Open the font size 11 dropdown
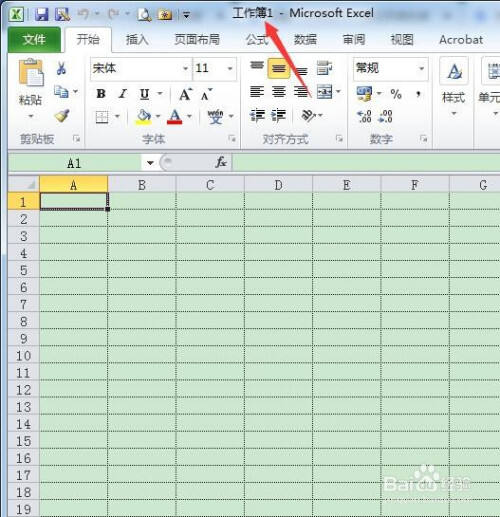 pyautogui.click(x=230, y=69)
